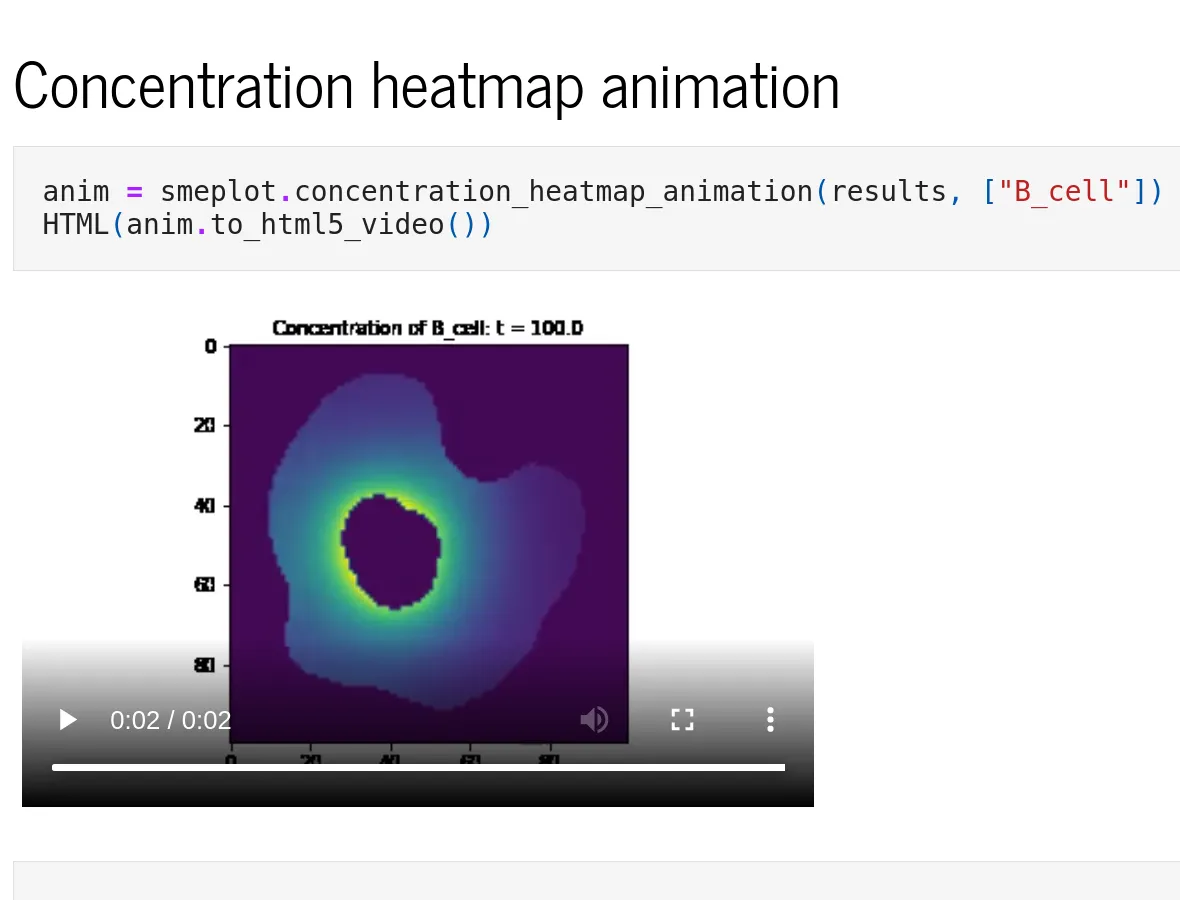Click the plot title Concentration of B_cell

[427, 328]
